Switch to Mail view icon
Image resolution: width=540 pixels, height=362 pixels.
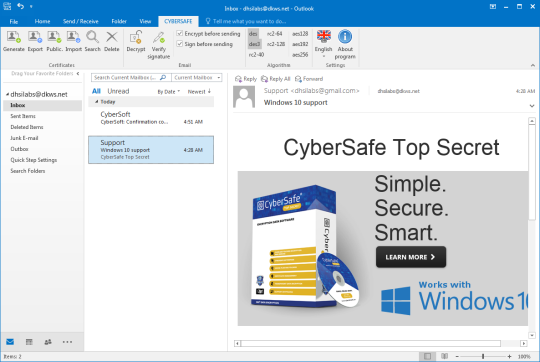pos(10,342)
